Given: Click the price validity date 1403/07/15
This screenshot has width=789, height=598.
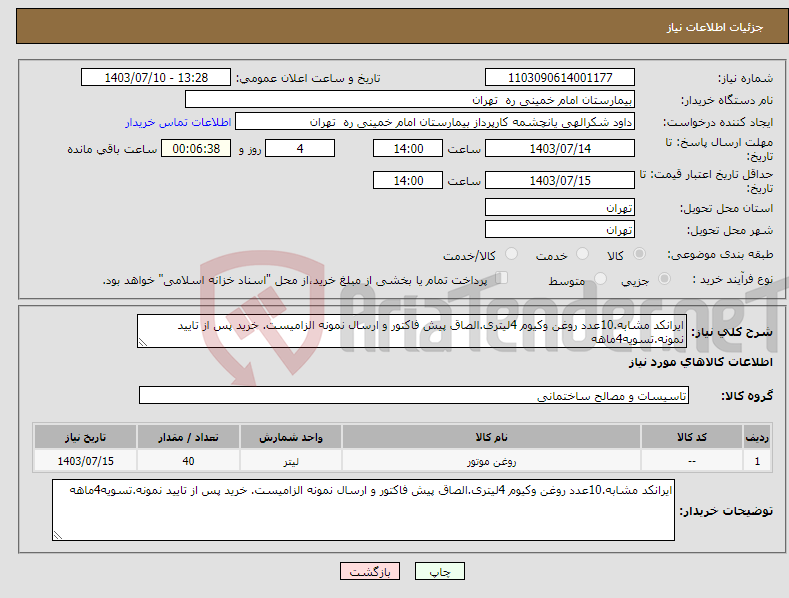Looking at the screenshot, I should point(560,180).
